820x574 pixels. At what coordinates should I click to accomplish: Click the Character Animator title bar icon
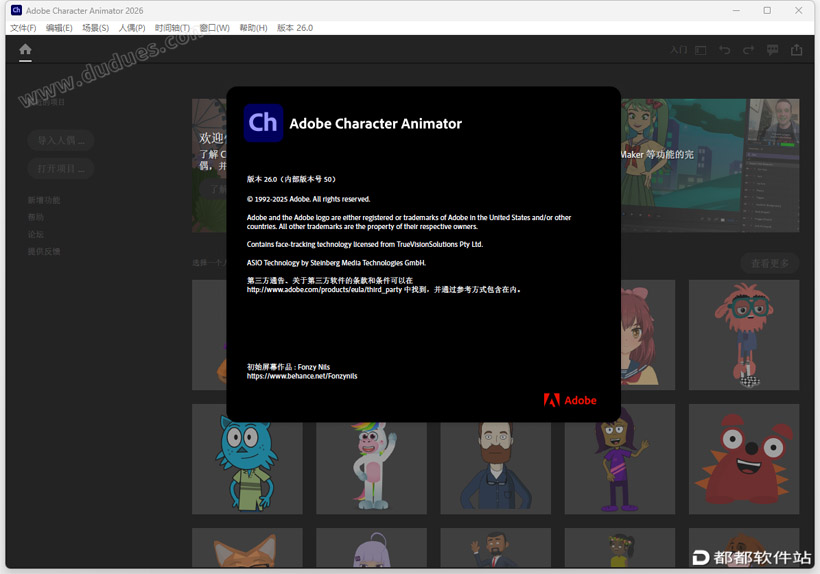[16, 10]
